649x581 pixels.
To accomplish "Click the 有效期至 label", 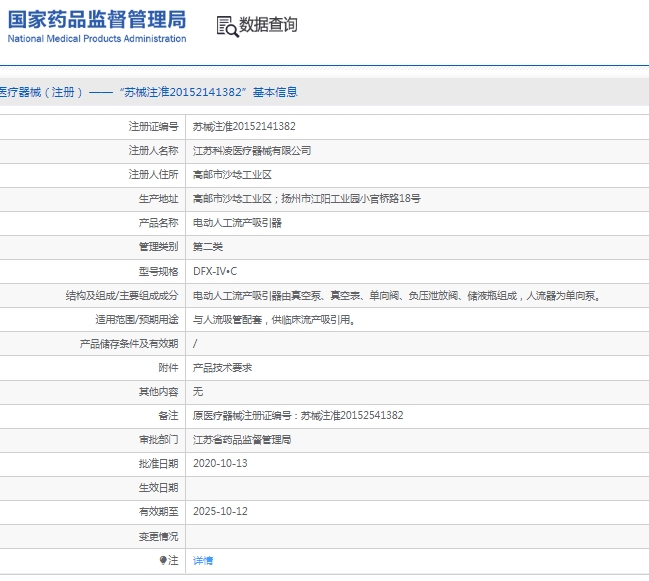I will pyautogui.click(x=158, y=511).
